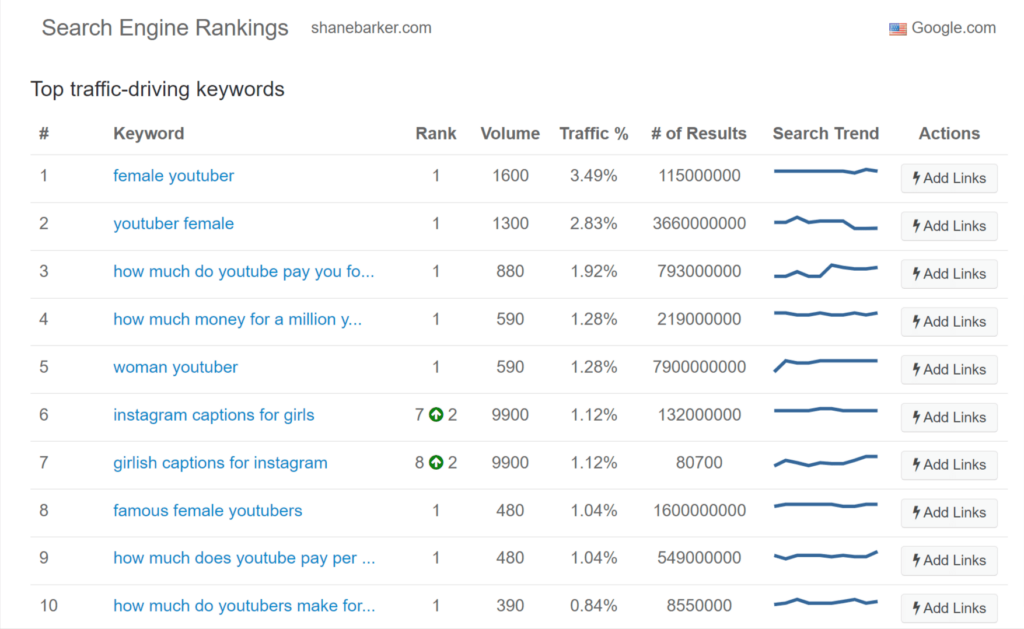Open 'instagram captions for girls' keyword link
The width and height of the screenshot is (1024, 629).
[x=214, y=415]
